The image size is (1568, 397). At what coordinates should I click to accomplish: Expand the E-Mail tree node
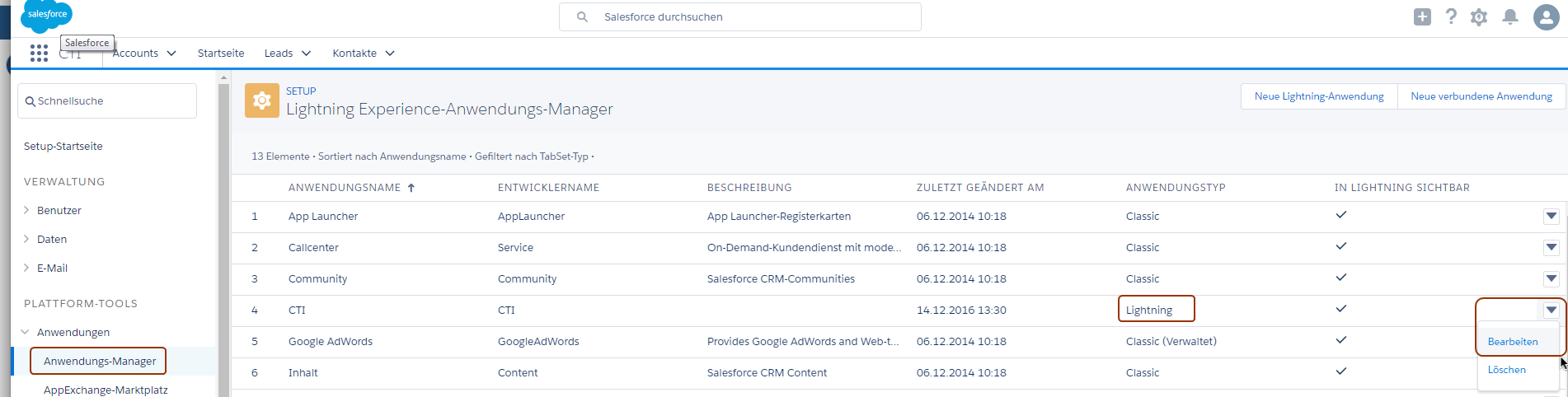[x=26, y=268]
